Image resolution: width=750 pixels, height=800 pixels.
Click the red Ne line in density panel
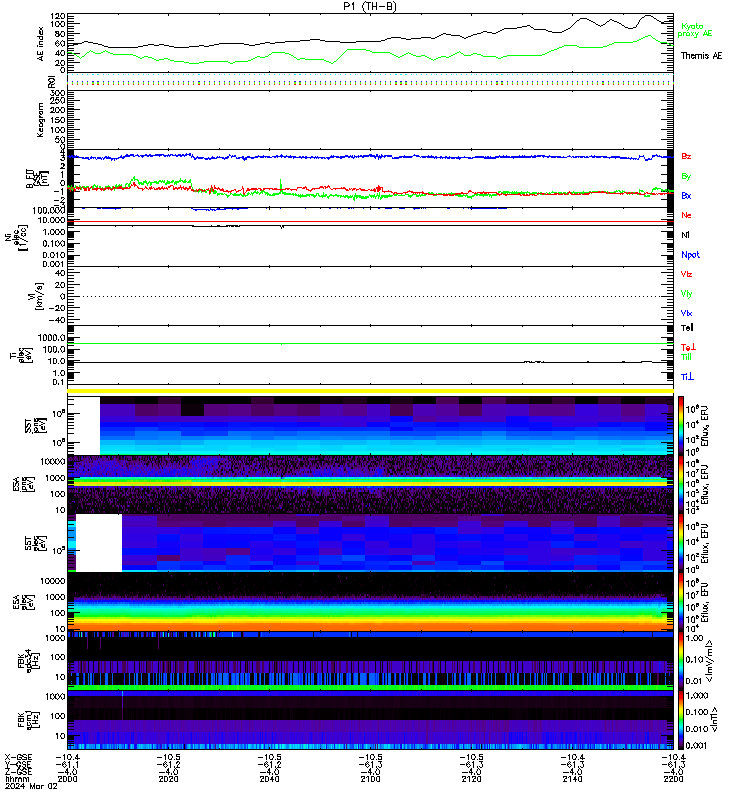[x=370, y=221]
